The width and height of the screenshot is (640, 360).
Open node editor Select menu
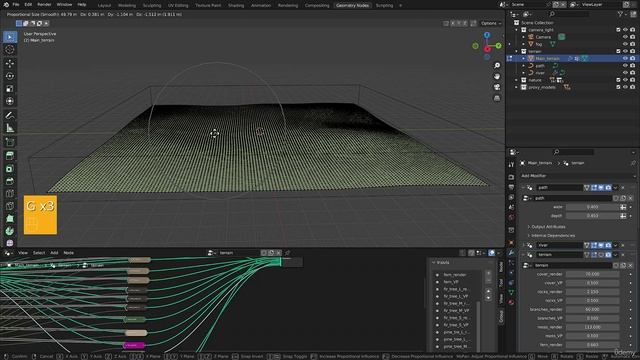pos(39,253)
